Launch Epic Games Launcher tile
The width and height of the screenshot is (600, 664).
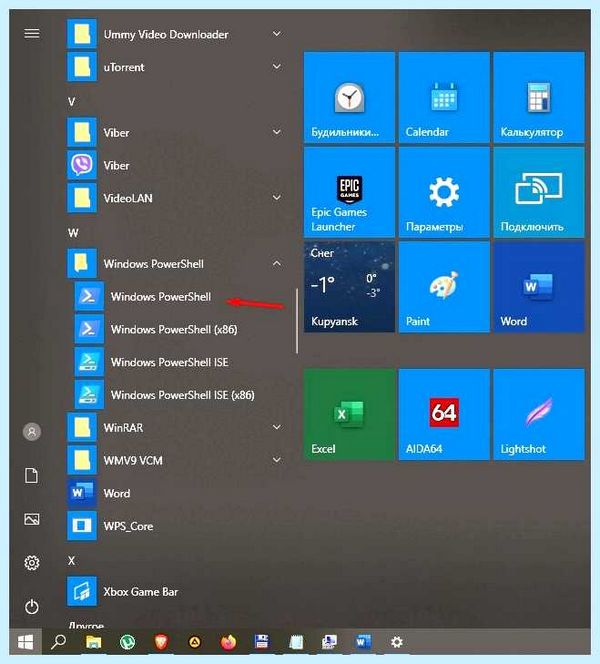(349, 192)
